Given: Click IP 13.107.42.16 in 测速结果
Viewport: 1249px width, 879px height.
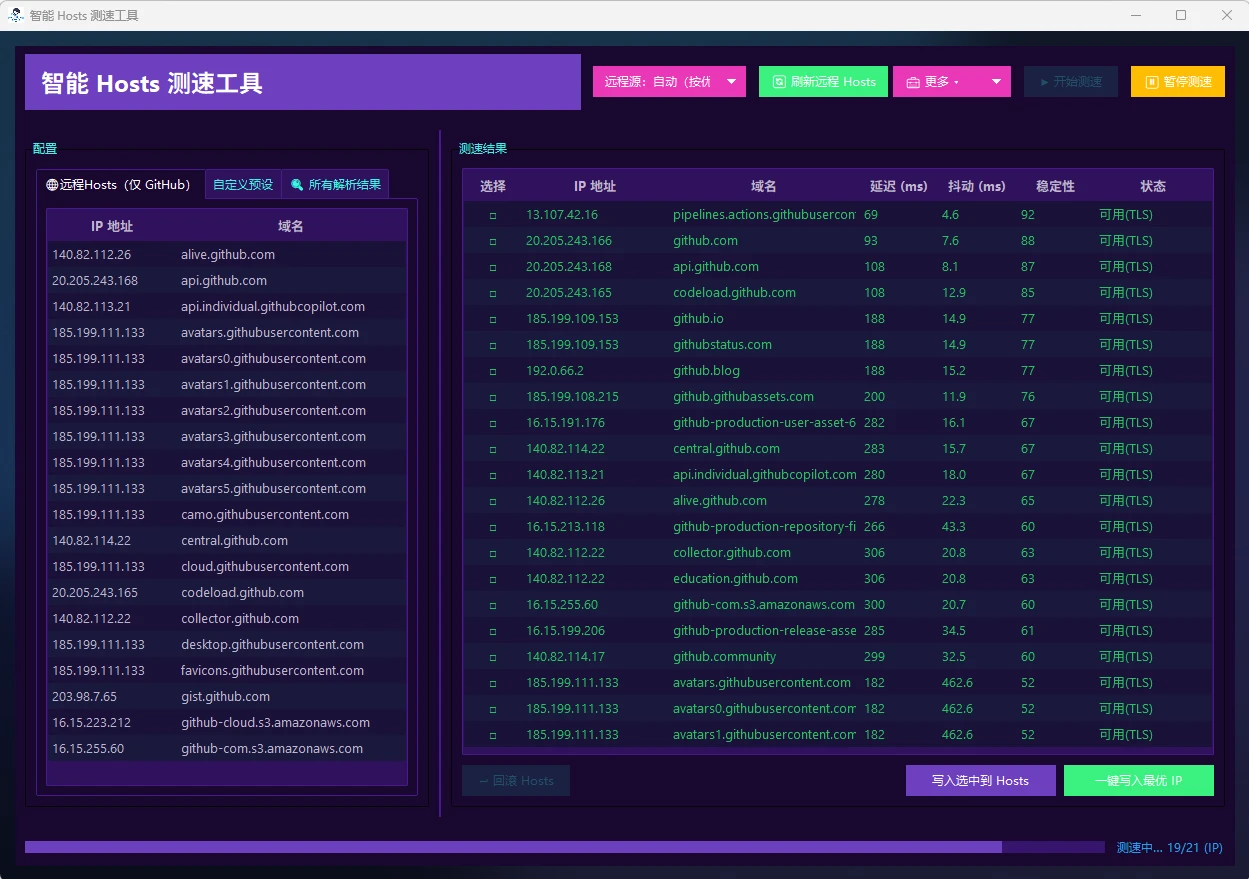Looking at the screenshot, I should coord(562,215).
